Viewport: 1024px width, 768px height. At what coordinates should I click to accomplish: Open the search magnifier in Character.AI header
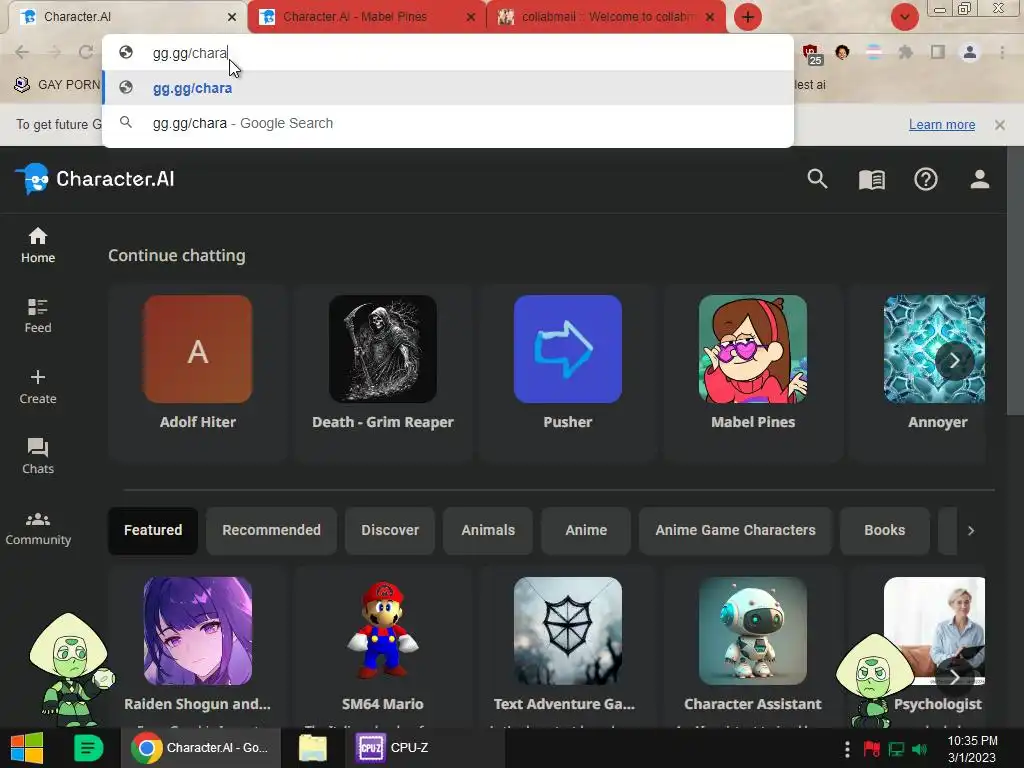[x=817, y=179]
